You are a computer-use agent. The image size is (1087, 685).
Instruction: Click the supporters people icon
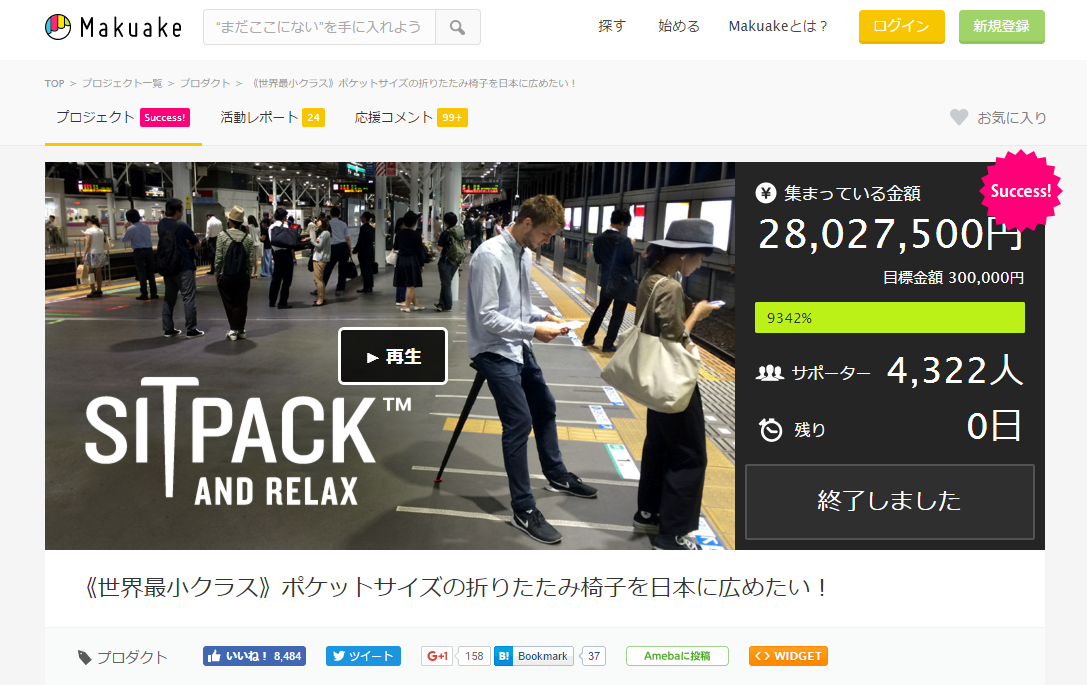pos(769,373)
